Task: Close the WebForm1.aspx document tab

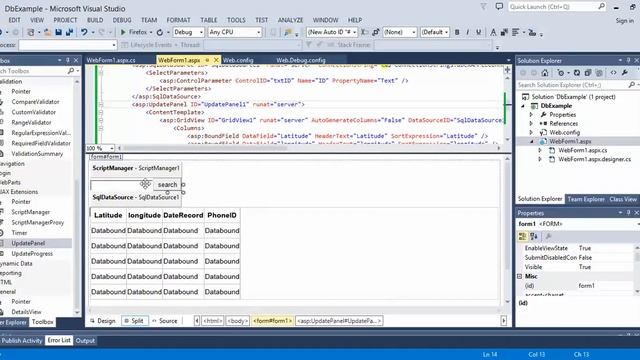Action: (216, 60)
